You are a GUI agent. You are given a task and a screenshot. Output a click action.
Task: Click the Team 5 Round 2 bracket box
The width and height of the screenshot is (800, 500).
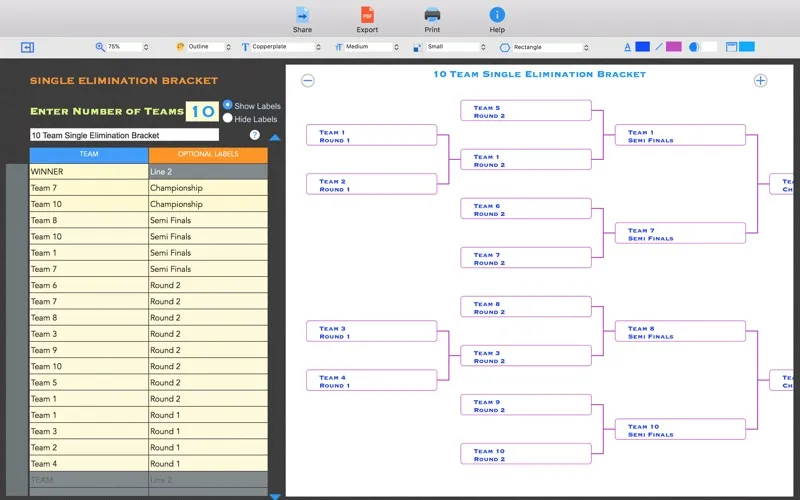click(526, 111)
